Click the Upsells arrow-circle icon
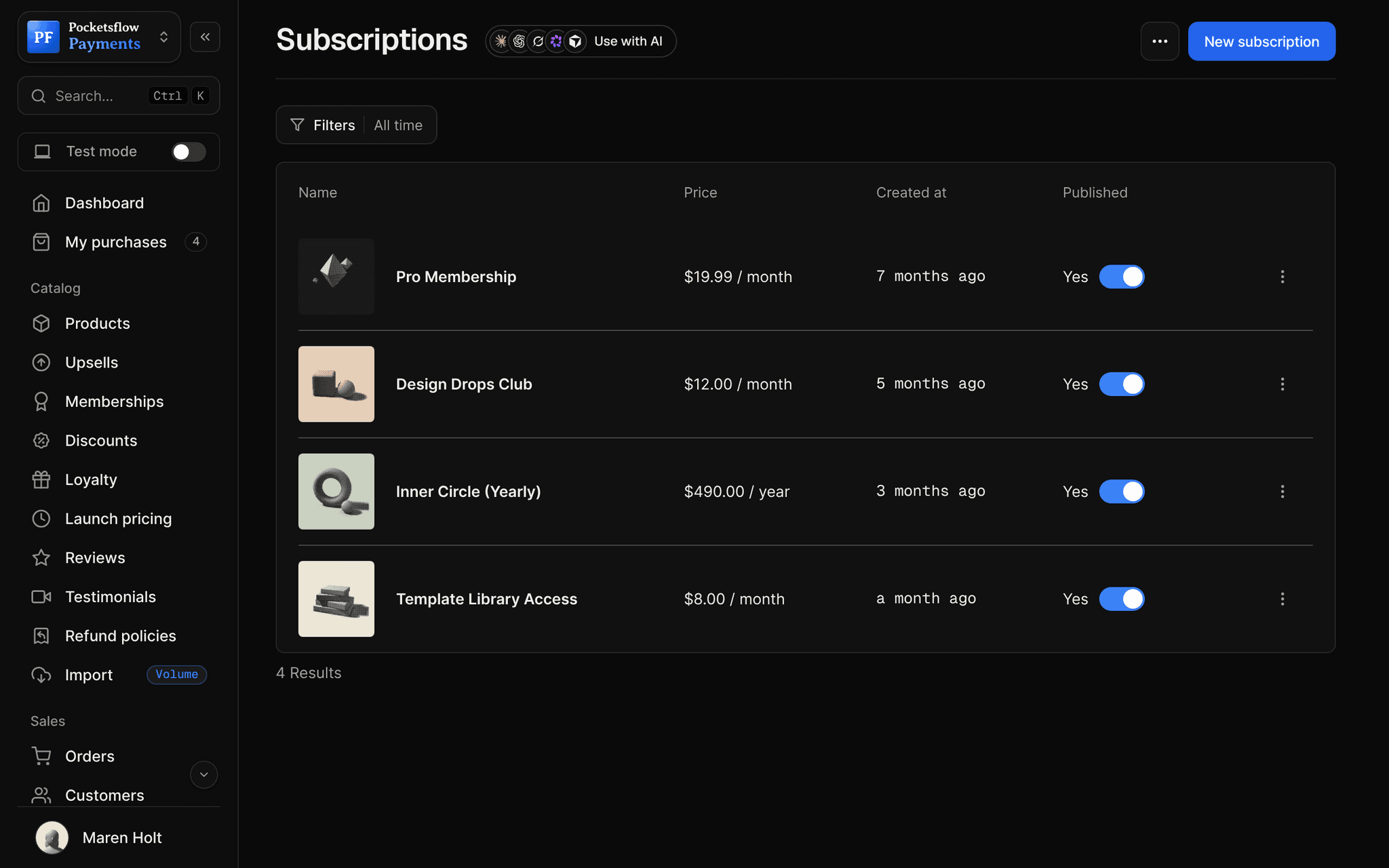The width and height of the screenshot is (1389, 868). pos(41,363)
